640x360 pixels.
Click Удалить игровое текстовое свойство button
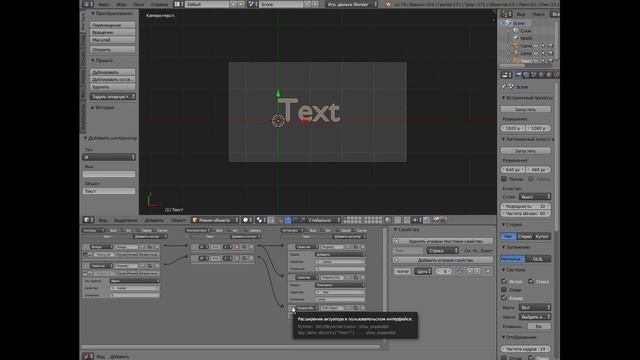(x=442, y=241)
